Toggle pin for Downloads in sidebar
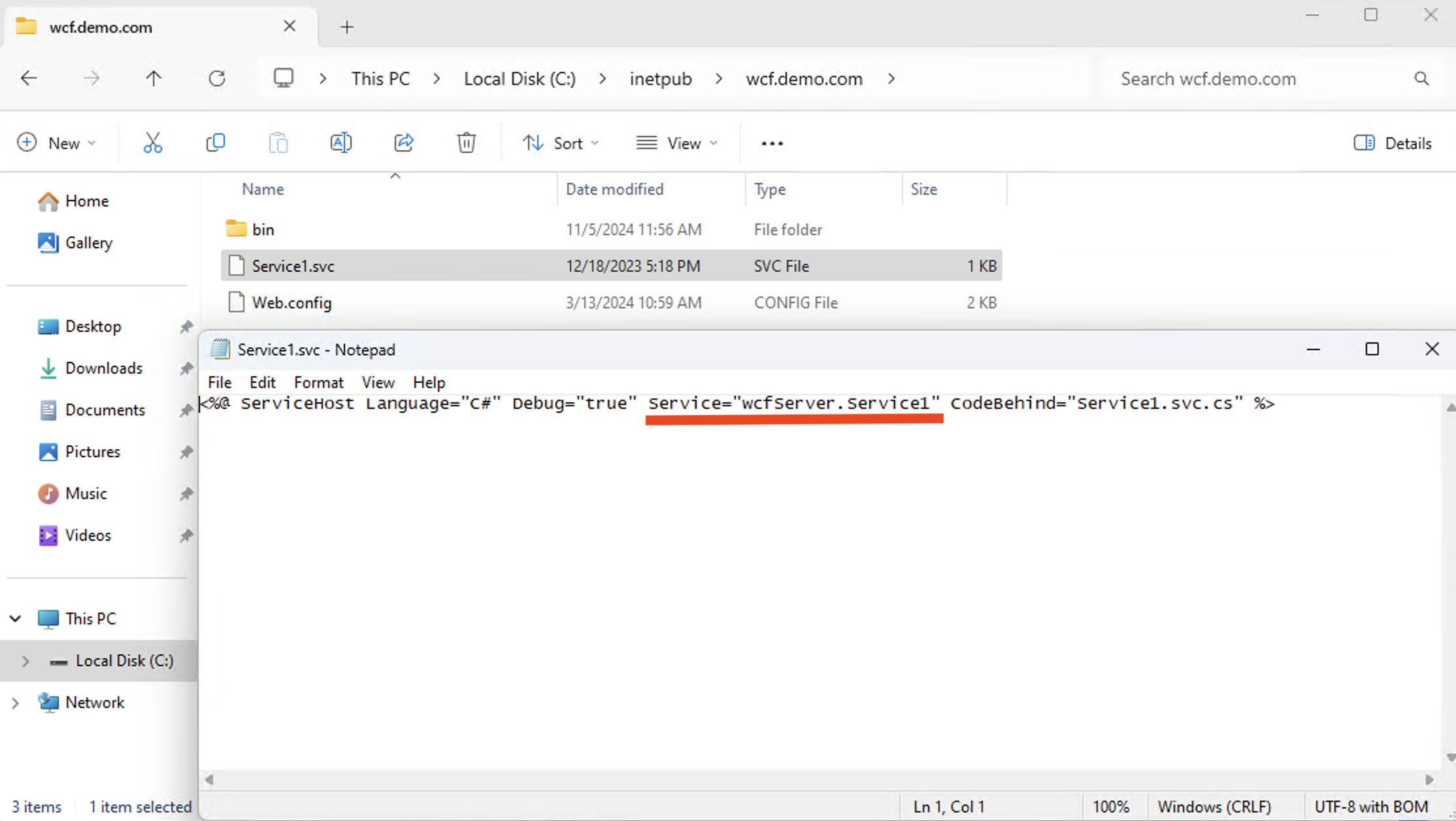The height and width of the screenshot is (821, 1456). pos(186,368)
